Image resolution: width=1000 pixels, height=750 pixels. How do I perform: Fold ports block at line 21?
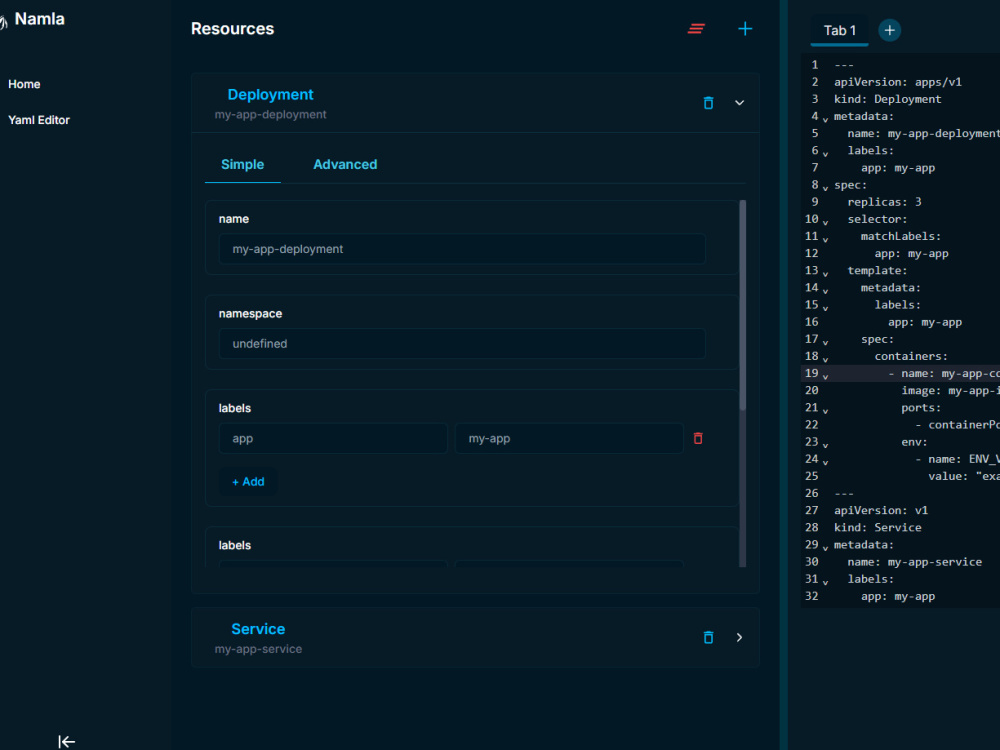point(825,411)
